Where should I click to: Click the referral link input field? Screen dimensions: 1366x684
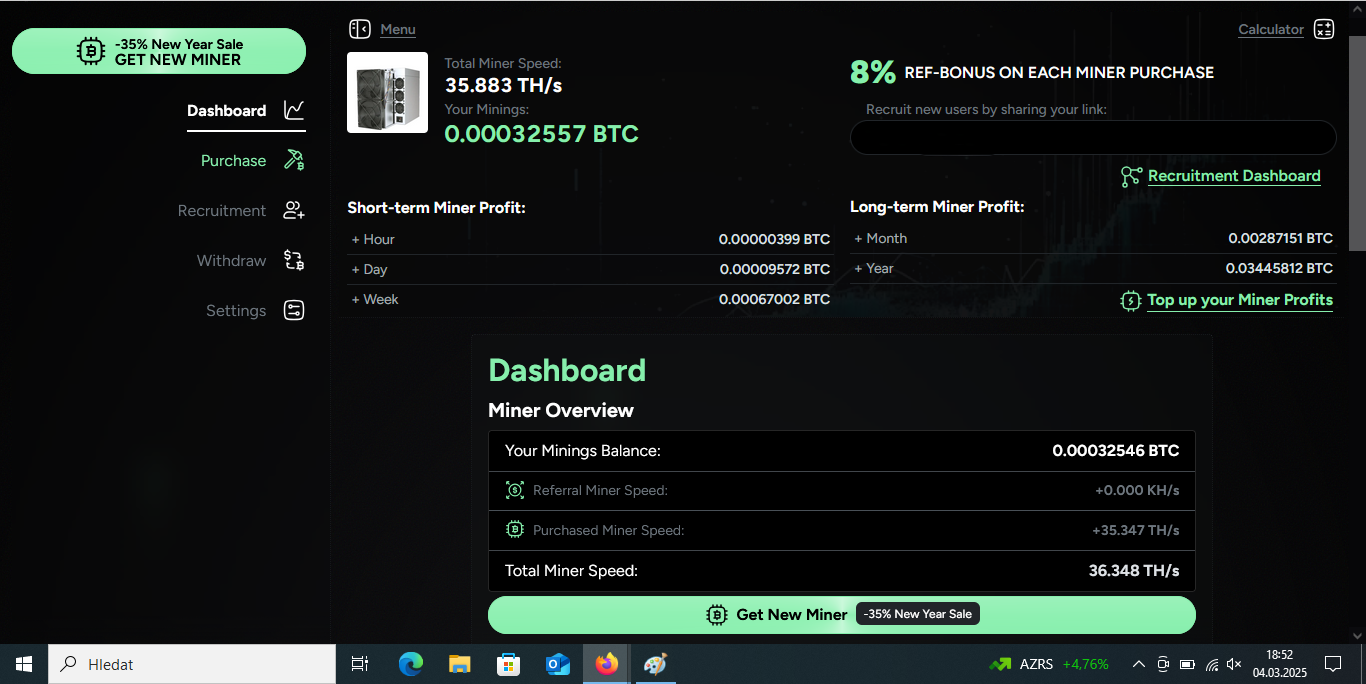[1093, 138]
